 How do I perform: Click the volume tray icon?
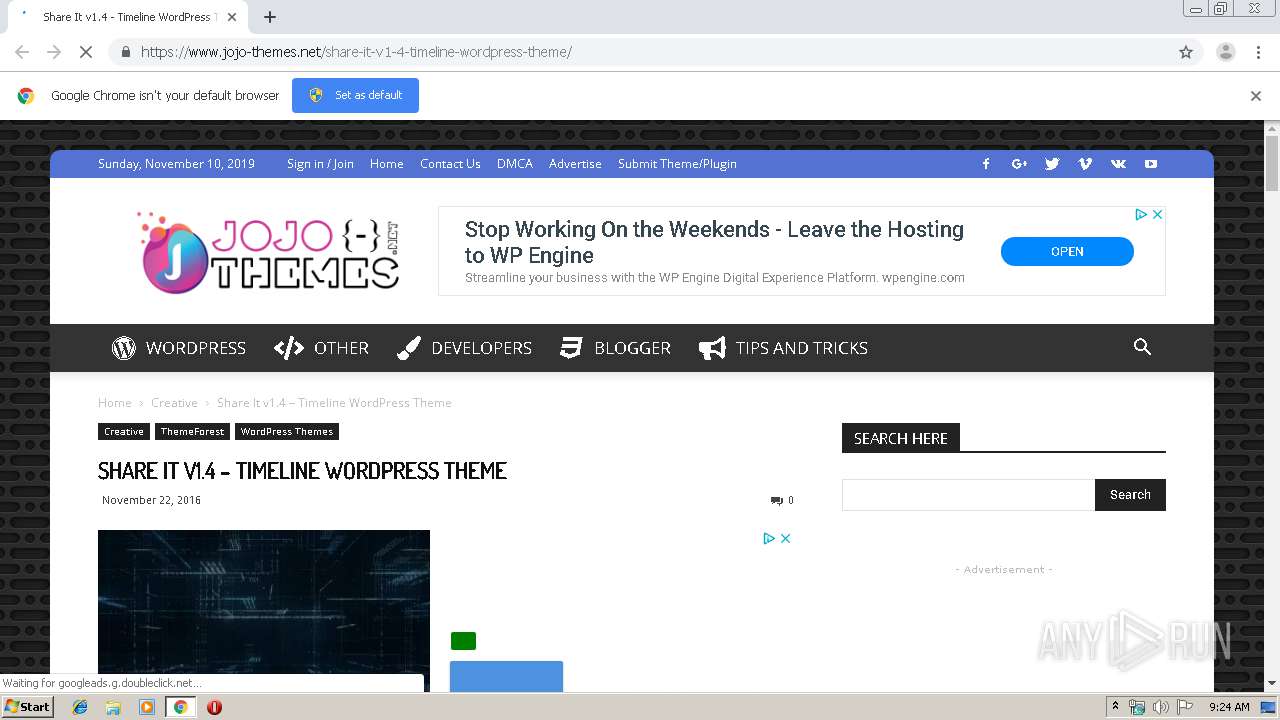[x=1160, y=707]
